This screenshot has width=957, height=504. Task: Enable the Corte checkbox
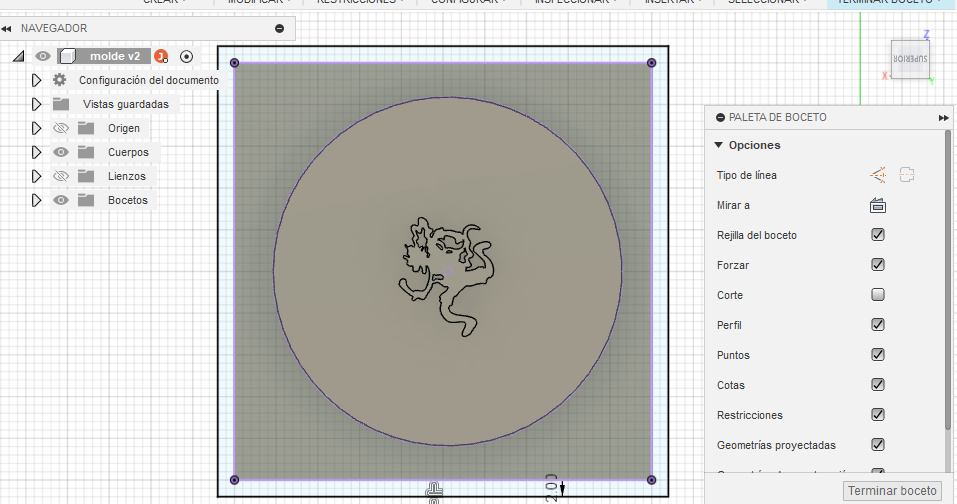pyautogui.click(x=878, y=295)
